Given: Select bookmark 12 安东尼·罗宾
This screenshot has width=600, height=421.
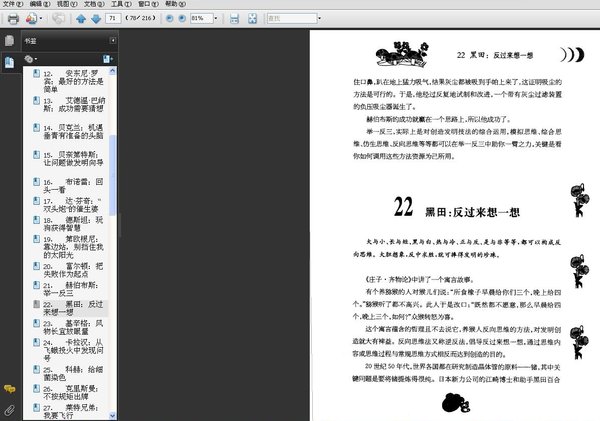Looking at the screenshot, I should point(73,81).
